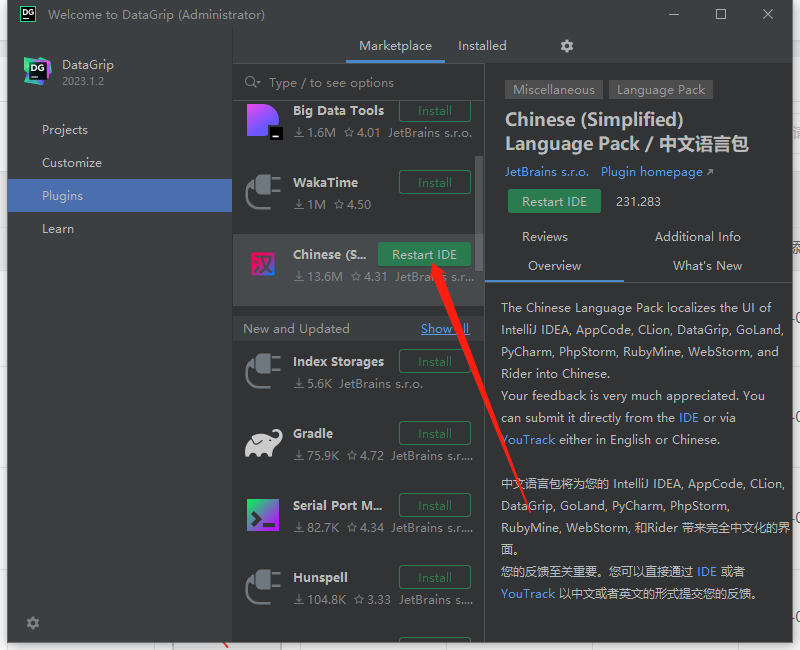Switch to the Installed tab
800x650 pixels.
[x=482, y=46]
